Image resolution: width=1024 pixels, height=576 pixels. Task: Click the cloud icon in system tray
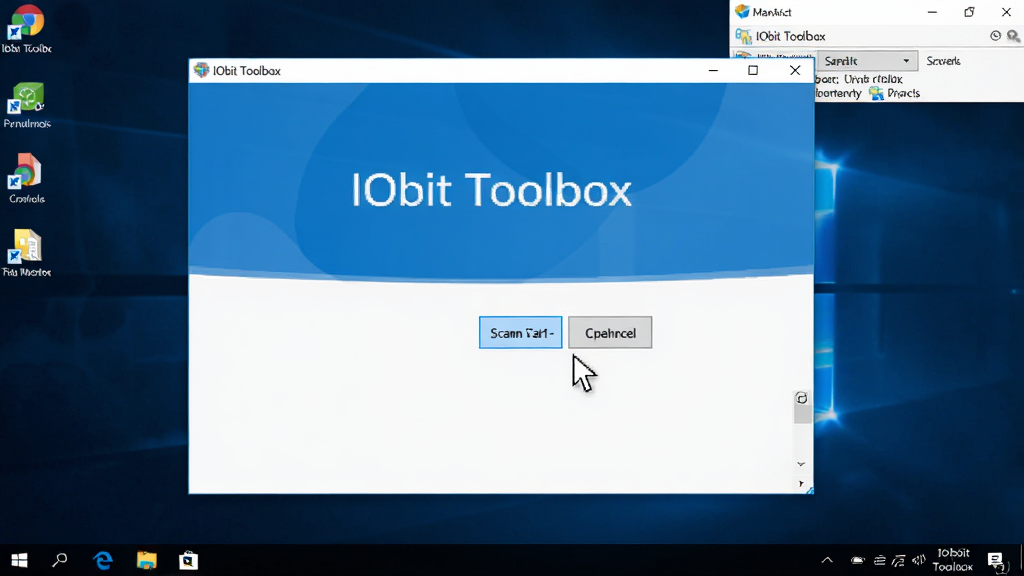(857, 560)
